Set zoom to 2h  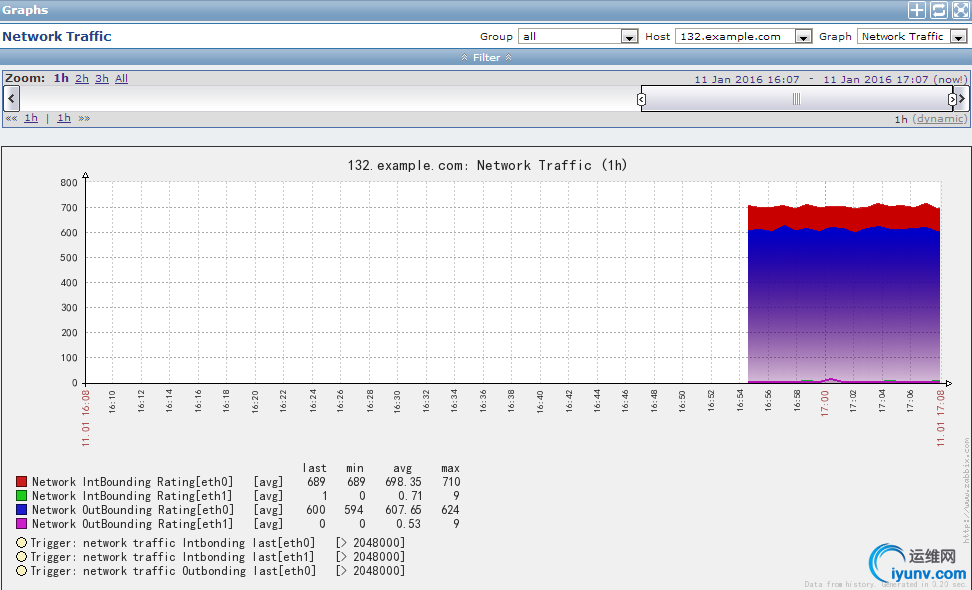click(82, 78)
